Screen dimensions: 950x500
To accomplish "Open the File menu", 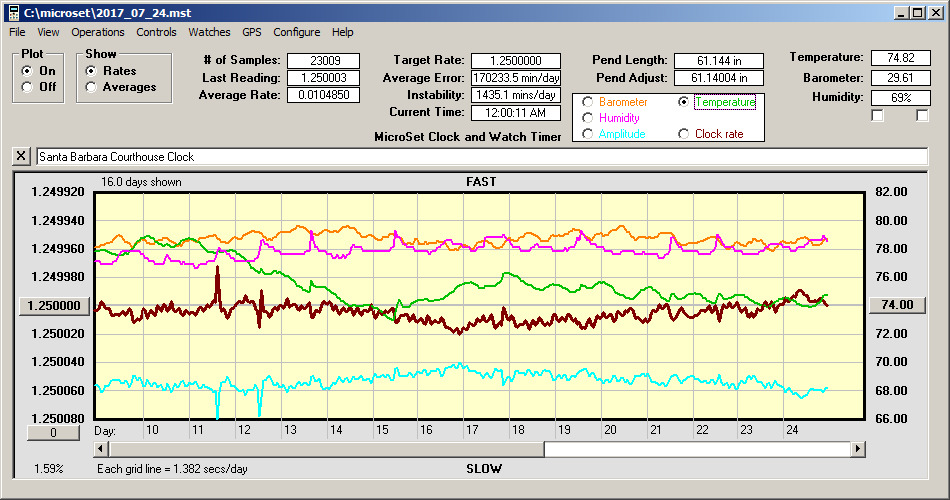I will (17, 32).
